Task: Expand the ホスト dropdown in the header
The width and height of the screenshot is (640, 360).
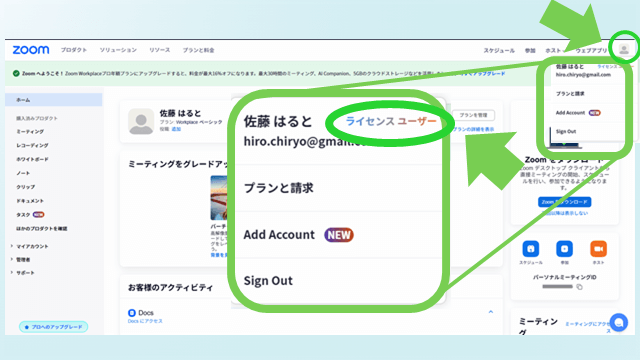Action: click(556, 51)
